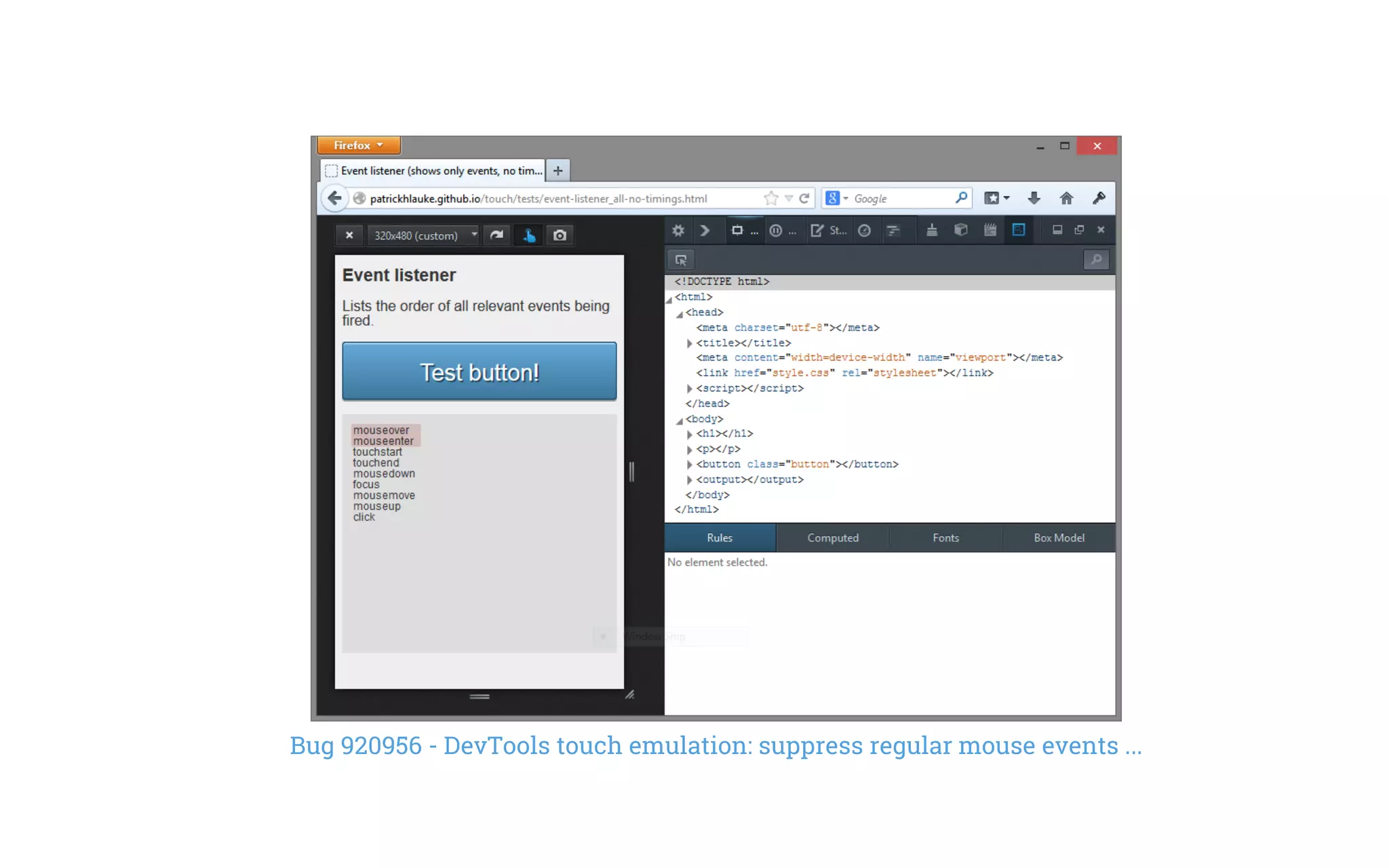The width and height of the screenshot is (1389, 868).
Task: Rotate the responsive viewport
Action: click(497, 235)
